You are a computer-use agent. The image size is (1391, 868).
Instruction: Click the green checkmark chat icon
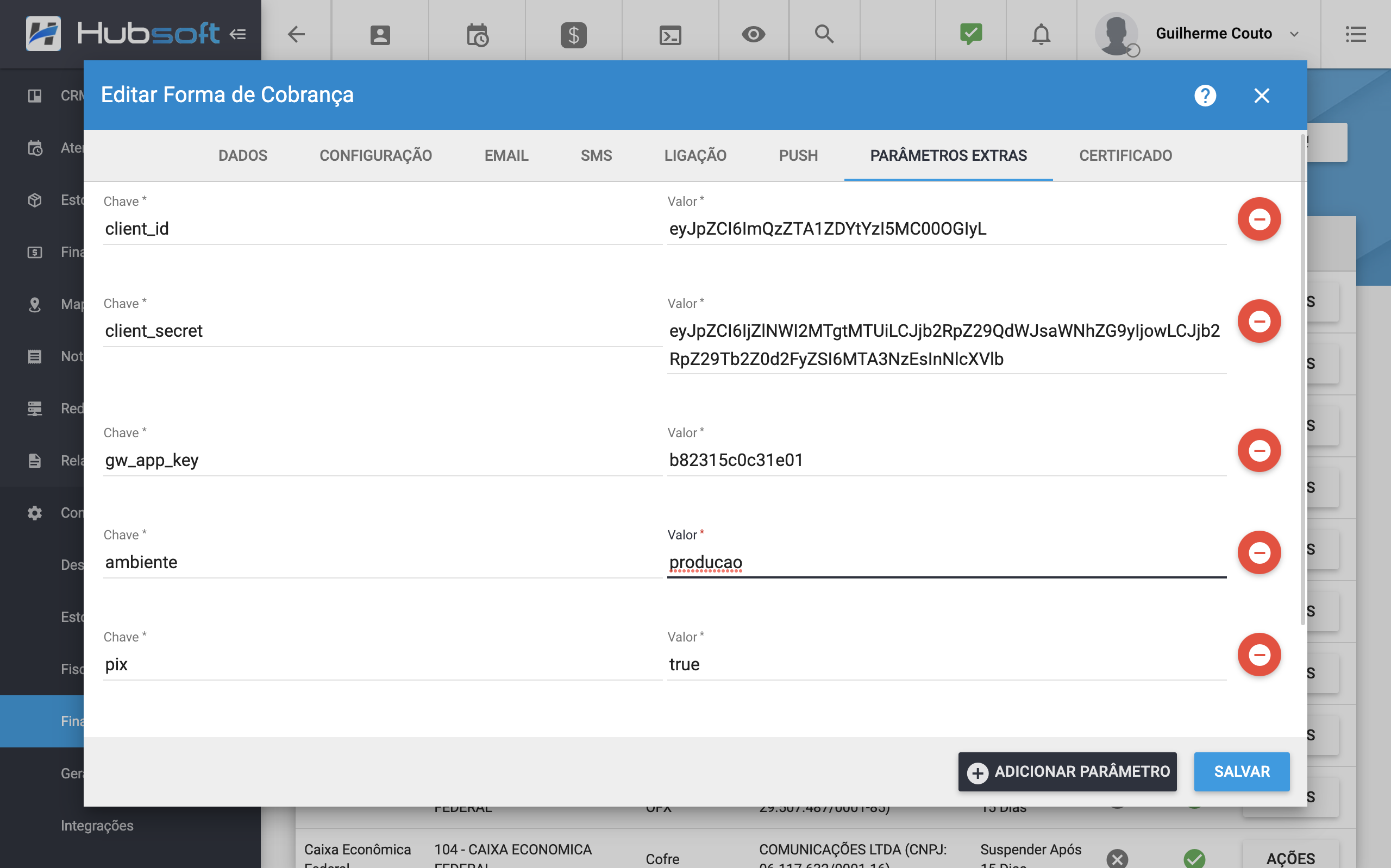click(x=971, y=34)
